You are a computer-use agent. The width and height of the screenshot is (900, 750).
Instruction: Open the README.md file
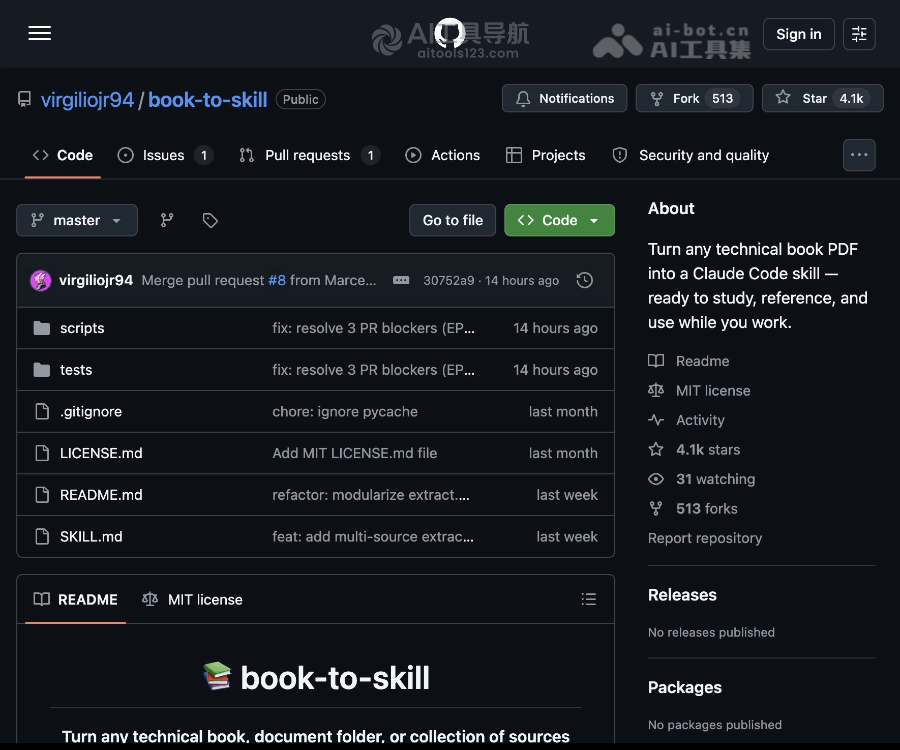coord(101,495)
